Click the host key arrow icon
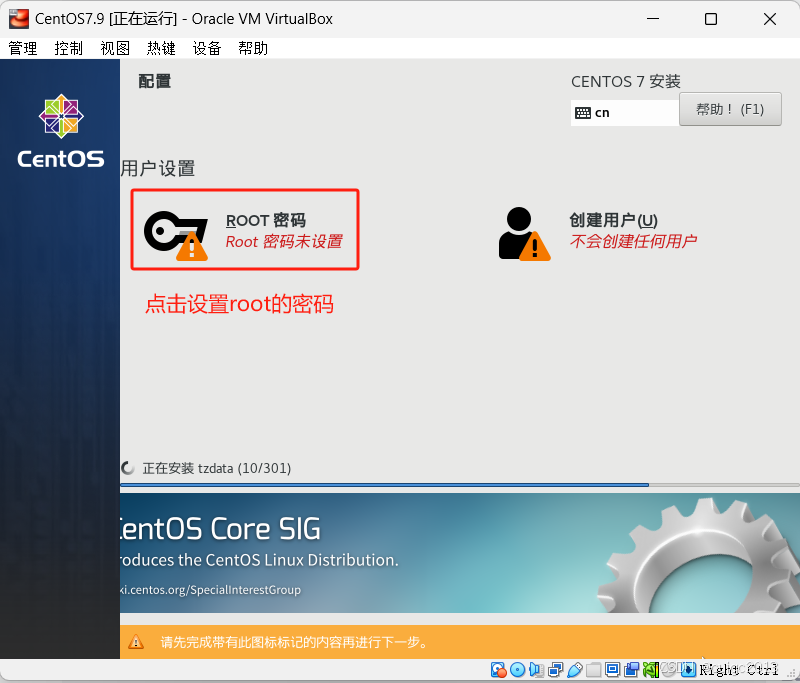This screenshot has height=683, width=800. (x=689, y=670)
